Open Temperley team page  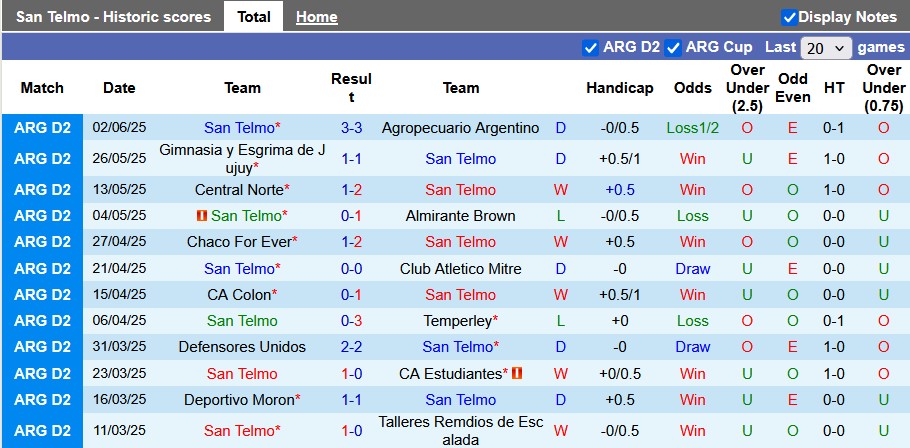(457, 321)
